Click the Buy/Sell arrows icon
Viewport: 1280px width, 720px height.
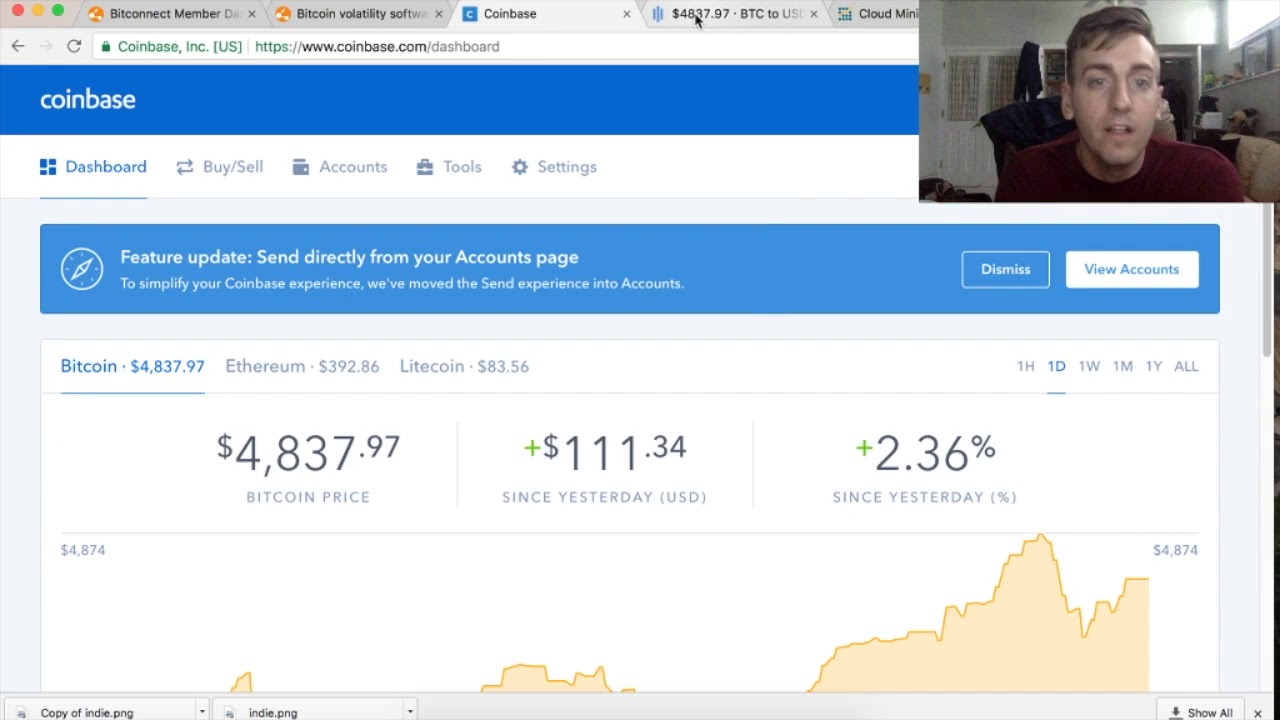[x=184, y=167]
